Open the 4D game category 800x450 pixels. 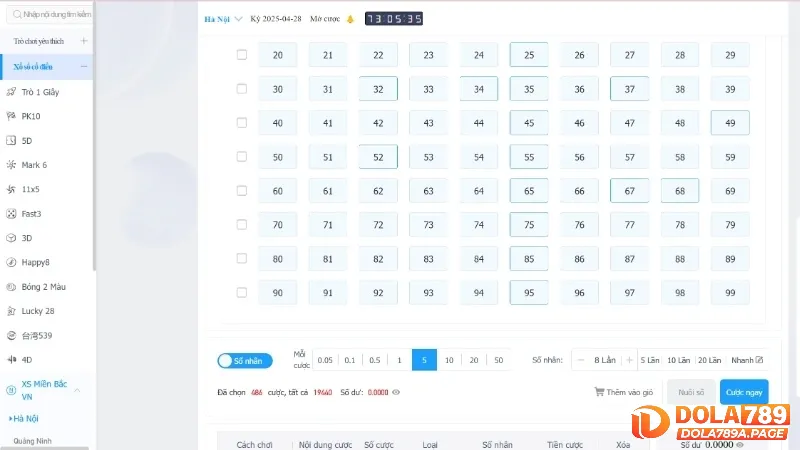point(27,360)
